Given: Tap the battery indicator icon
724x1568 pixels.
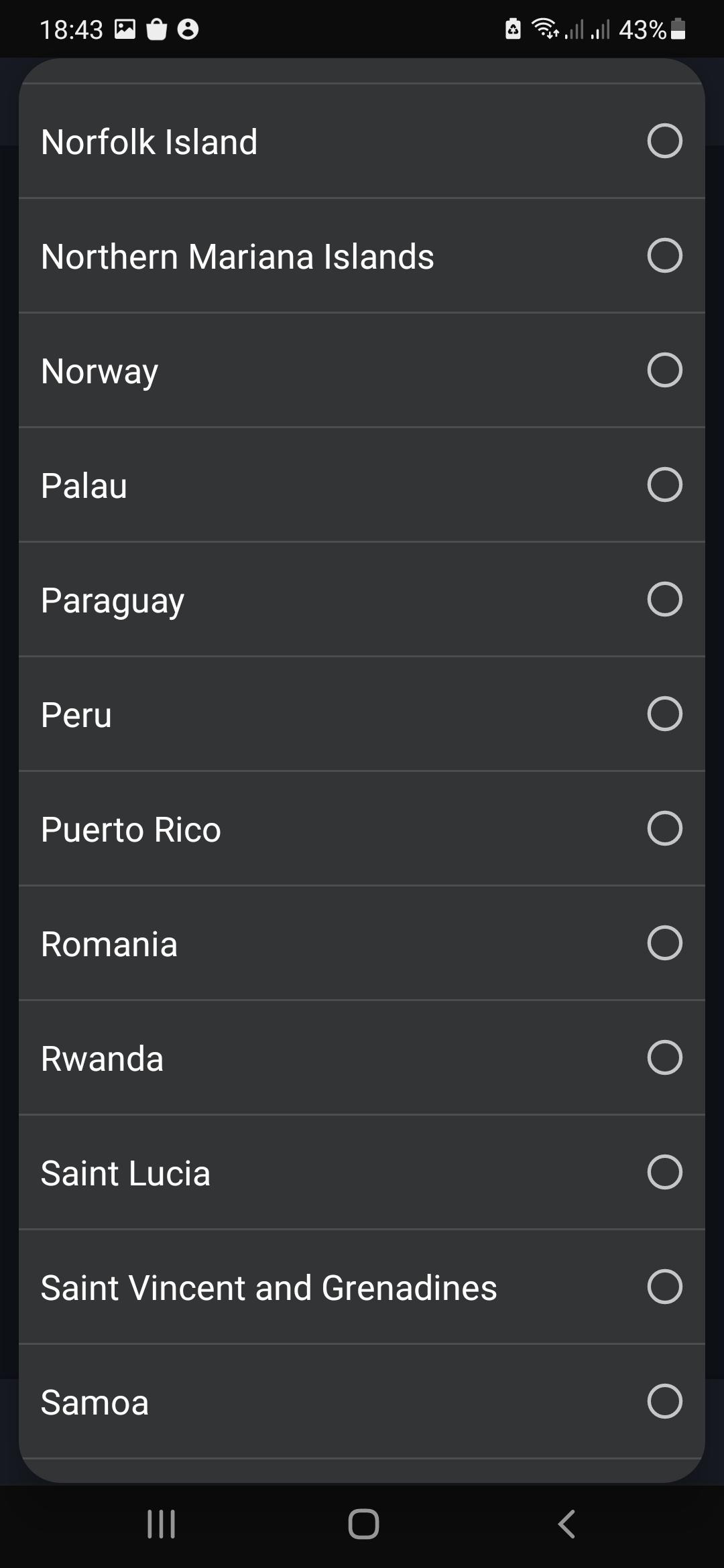Looking at the screenshot, I should (x=678, y=29).
